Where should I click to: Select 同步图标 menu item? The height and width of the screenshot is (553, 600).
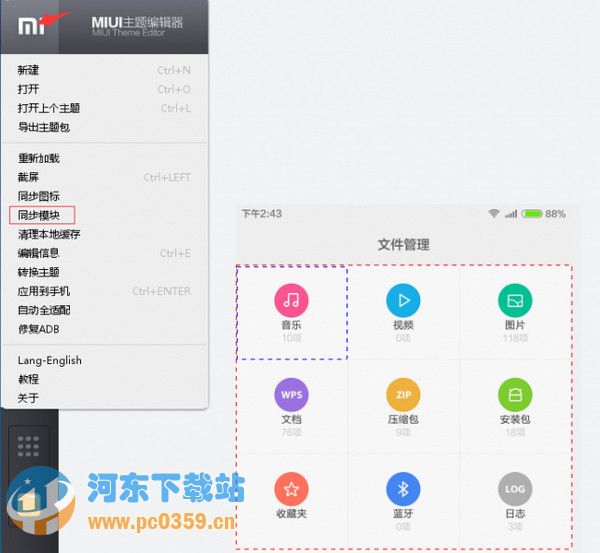(x=104, y=196)
